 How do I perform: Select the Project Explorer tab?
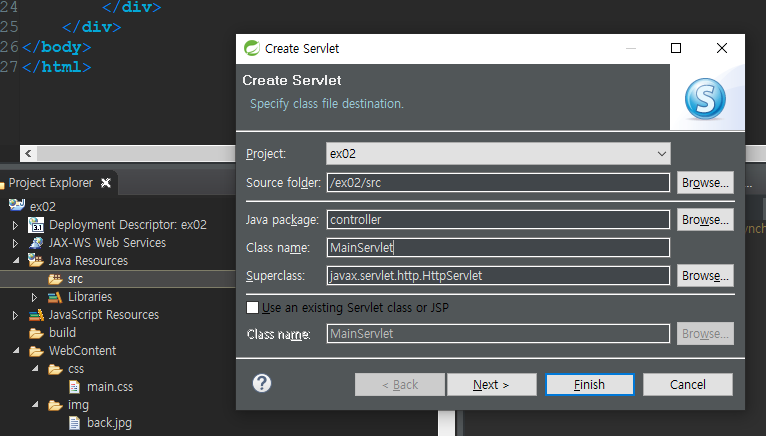pos(50,183)
